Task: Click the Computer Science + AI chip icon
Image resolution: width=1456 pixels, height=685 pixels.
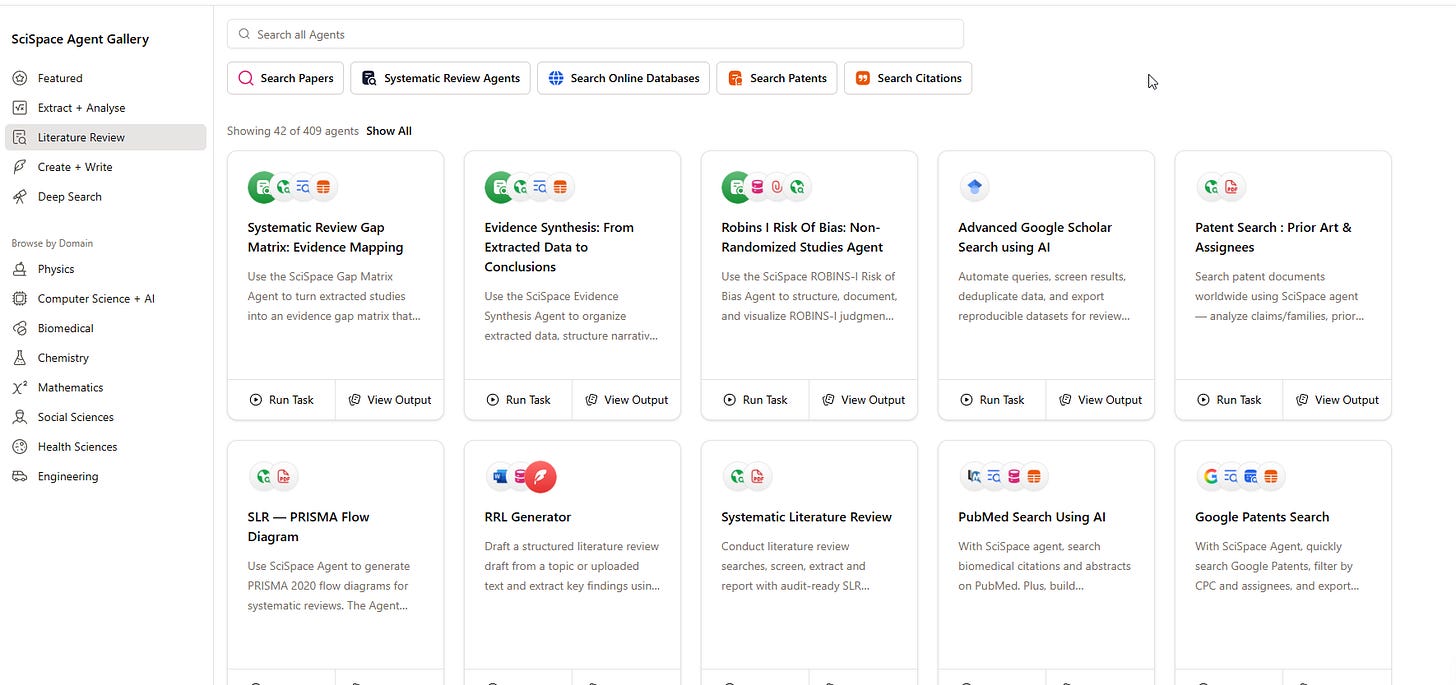Action: point(19,299)
